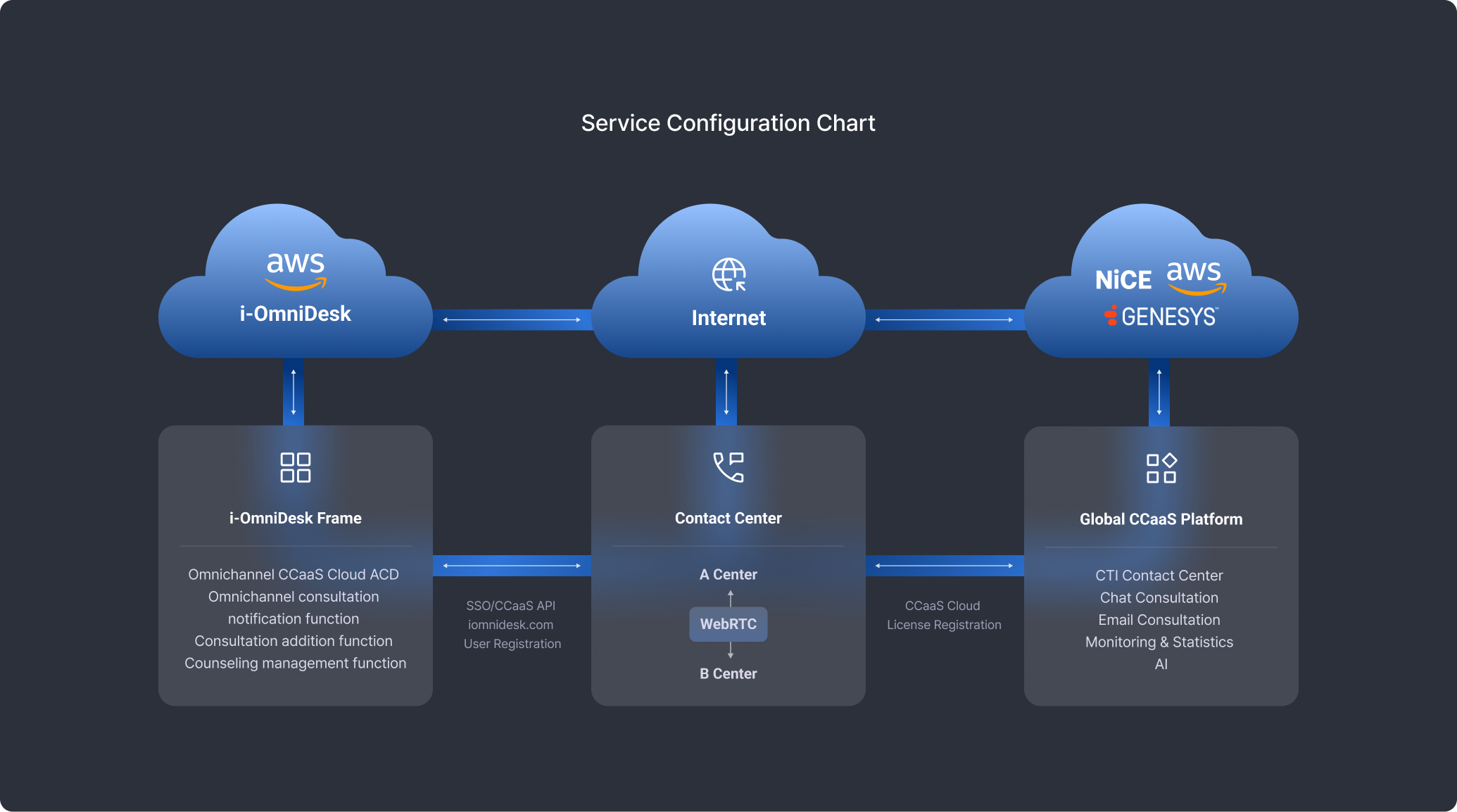
Task: Click the iomnidesk.com text
Action: point(511,625)
